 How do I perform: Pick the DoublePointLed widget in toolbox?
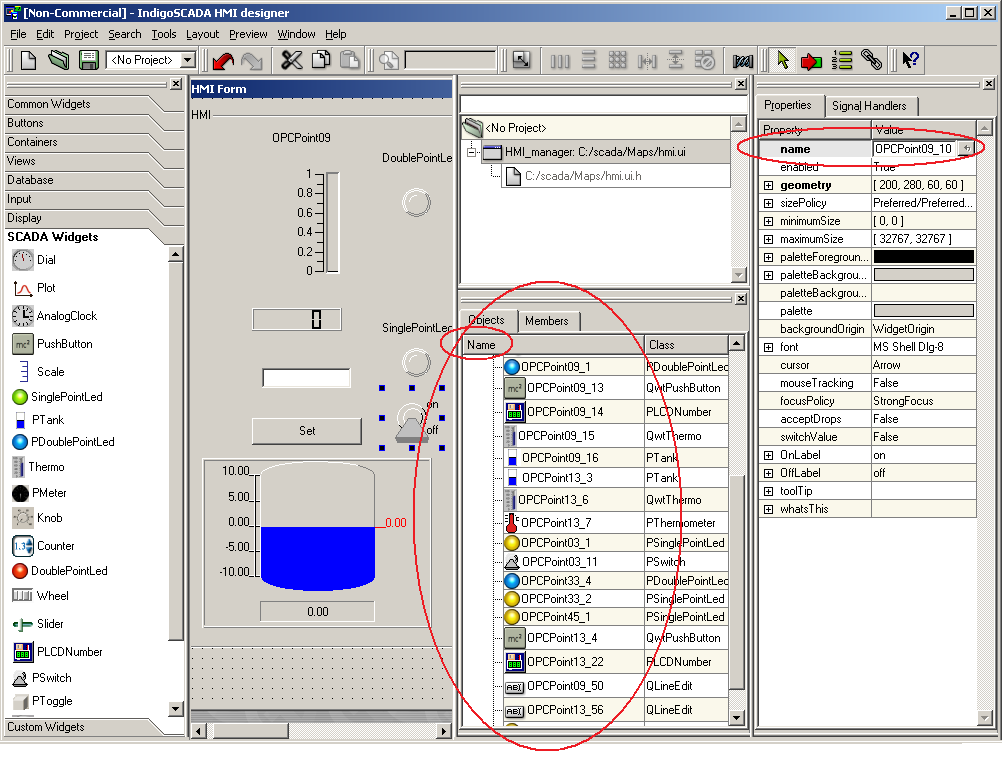[x=60, y=571]
